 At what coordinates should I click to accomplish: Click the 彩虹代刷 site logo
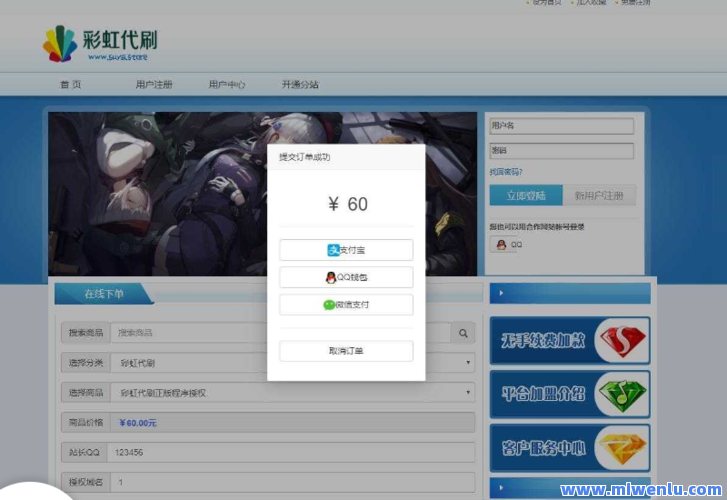(x=100, y=44)
